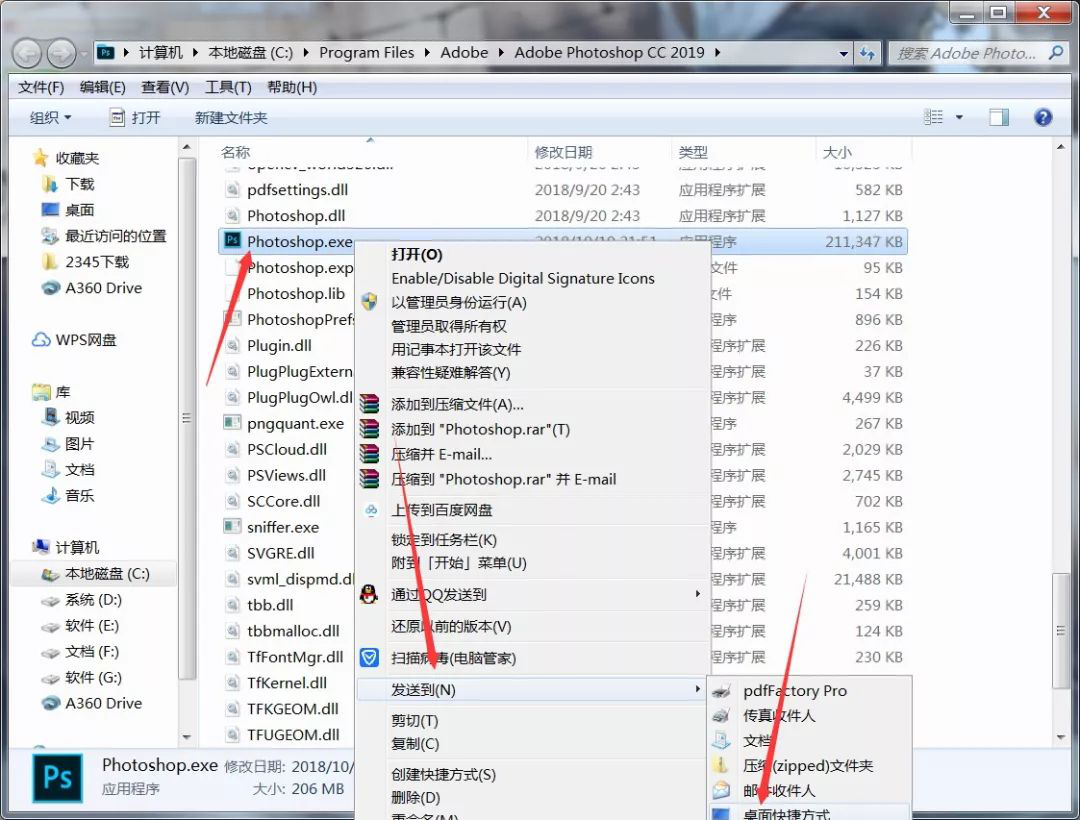The height and width of the screenshot is (820, 1080).
Task: Click the Baidu cloud upload icon
Action: pyautogui.click(x=371, y=509)
